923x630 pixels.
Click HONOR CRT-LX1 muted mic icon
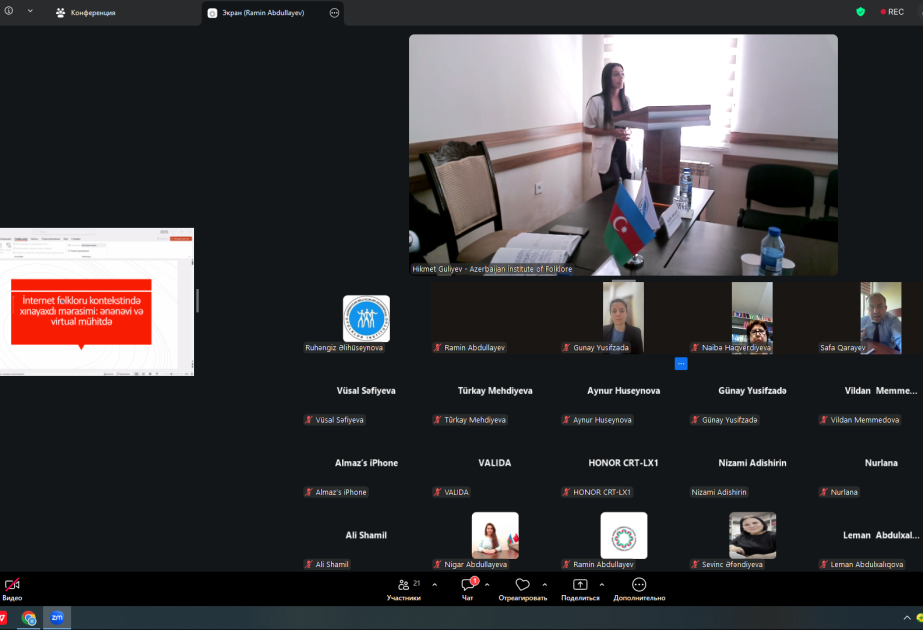[x=566, y=492]
